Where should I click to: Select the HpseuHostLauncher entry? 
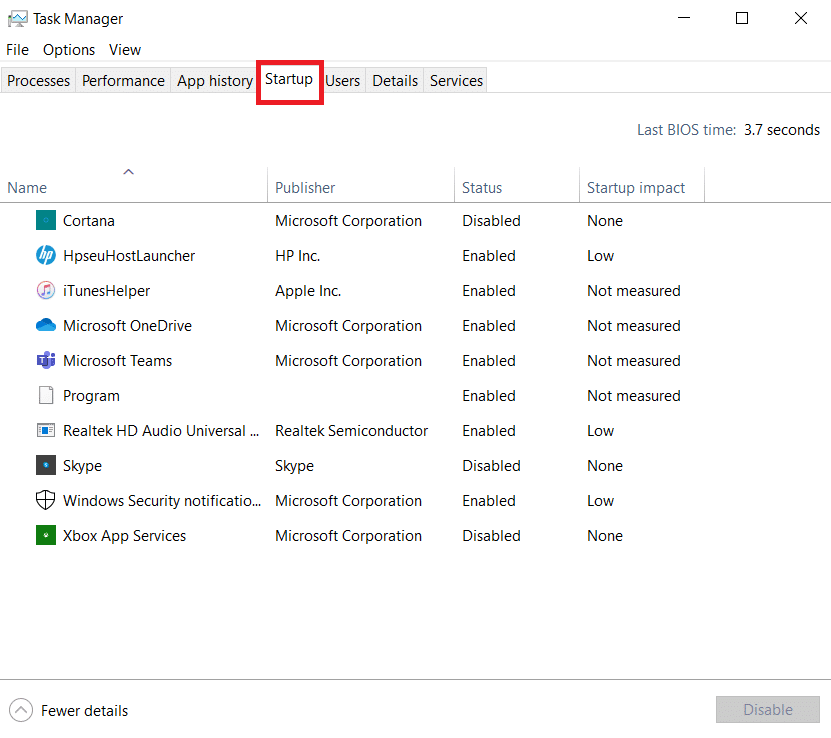tap(129, 255)
